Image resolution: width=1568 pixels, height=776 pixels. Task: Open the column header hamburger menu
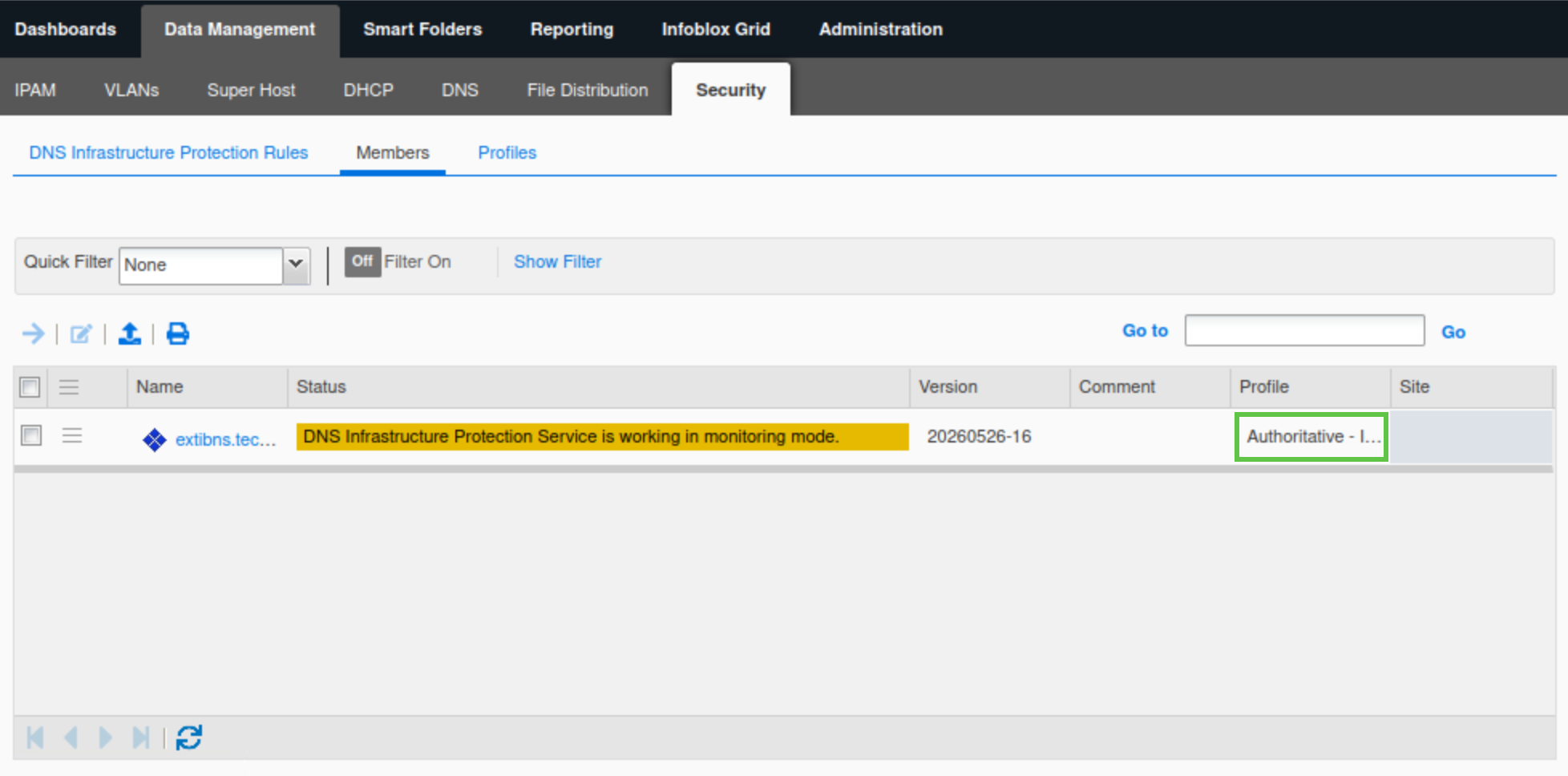click(69, 387)
